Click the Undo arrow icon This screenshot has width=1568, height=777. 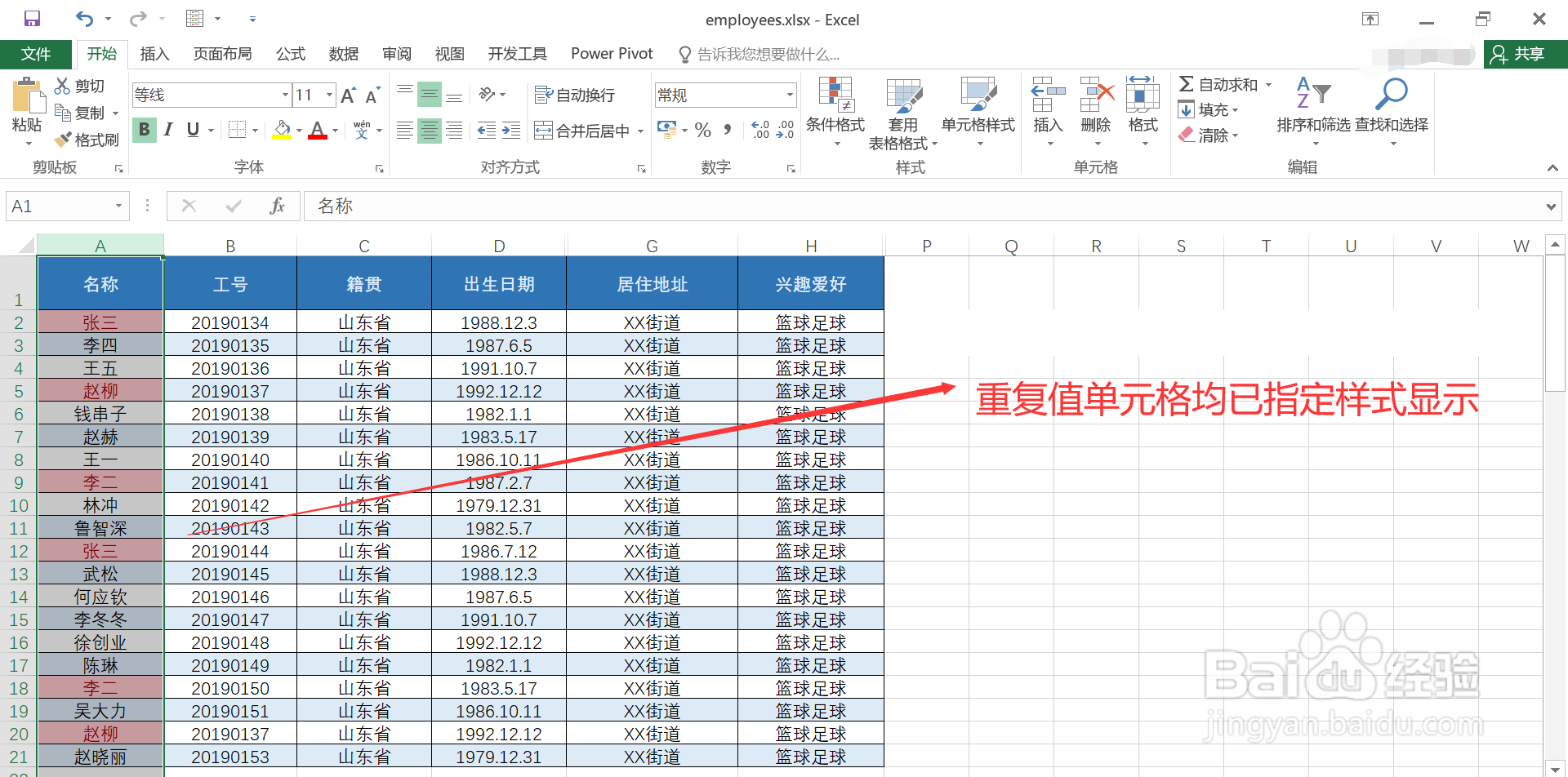[84, 19]
